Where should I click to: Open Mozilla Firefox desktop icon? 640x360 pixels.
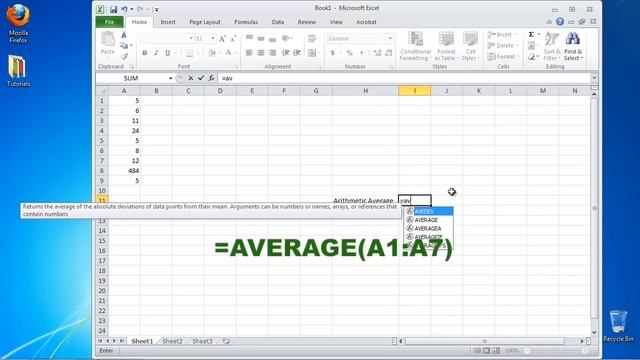pos(18,23)
